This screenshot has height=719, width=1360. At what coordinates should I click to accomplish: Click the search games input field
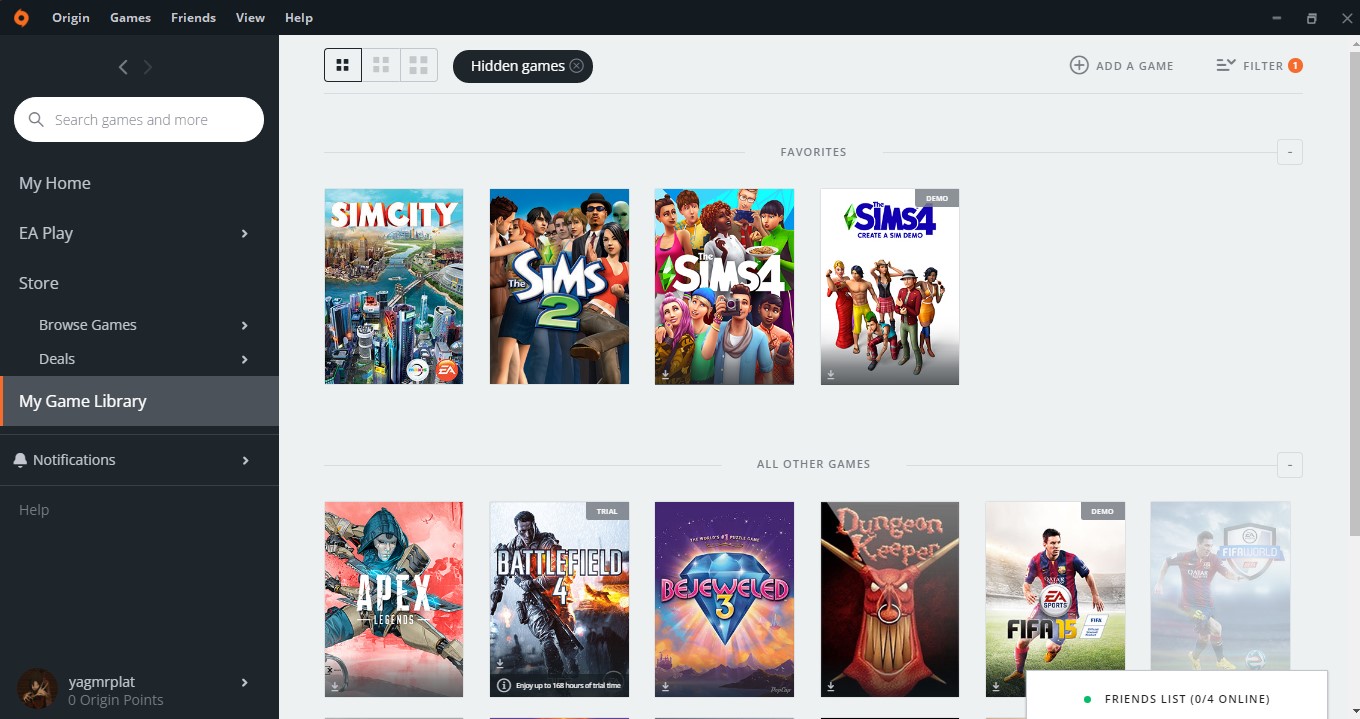click(139, 120)
